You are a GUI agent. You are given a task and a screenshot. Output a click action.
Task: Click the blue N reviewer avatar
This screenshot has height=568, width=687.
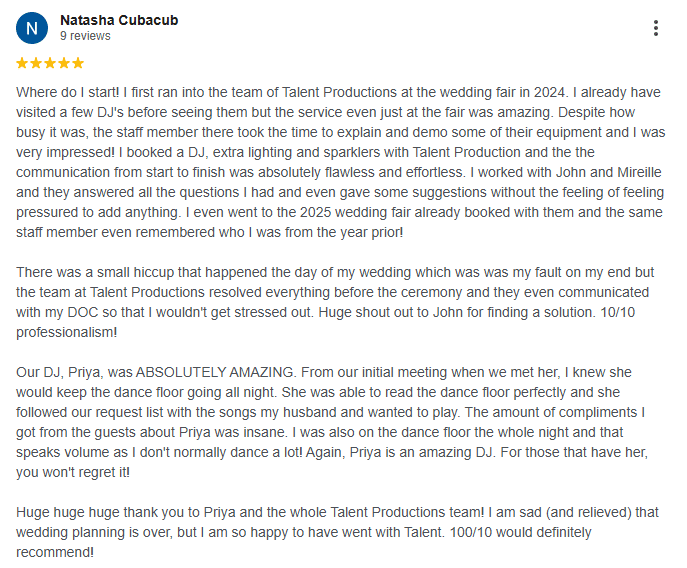pyautogui.click(x=32, y=28)
